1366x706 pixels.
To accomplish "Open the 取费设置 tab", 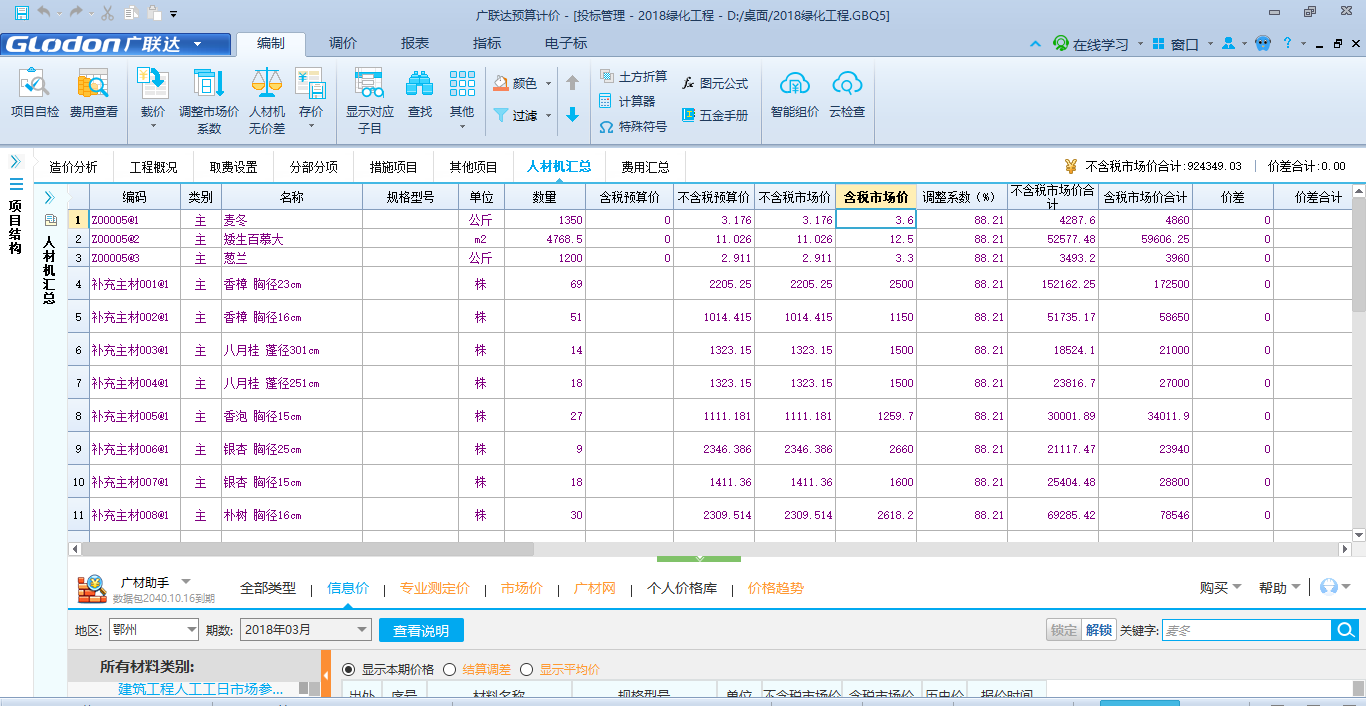I will (234, 167).
